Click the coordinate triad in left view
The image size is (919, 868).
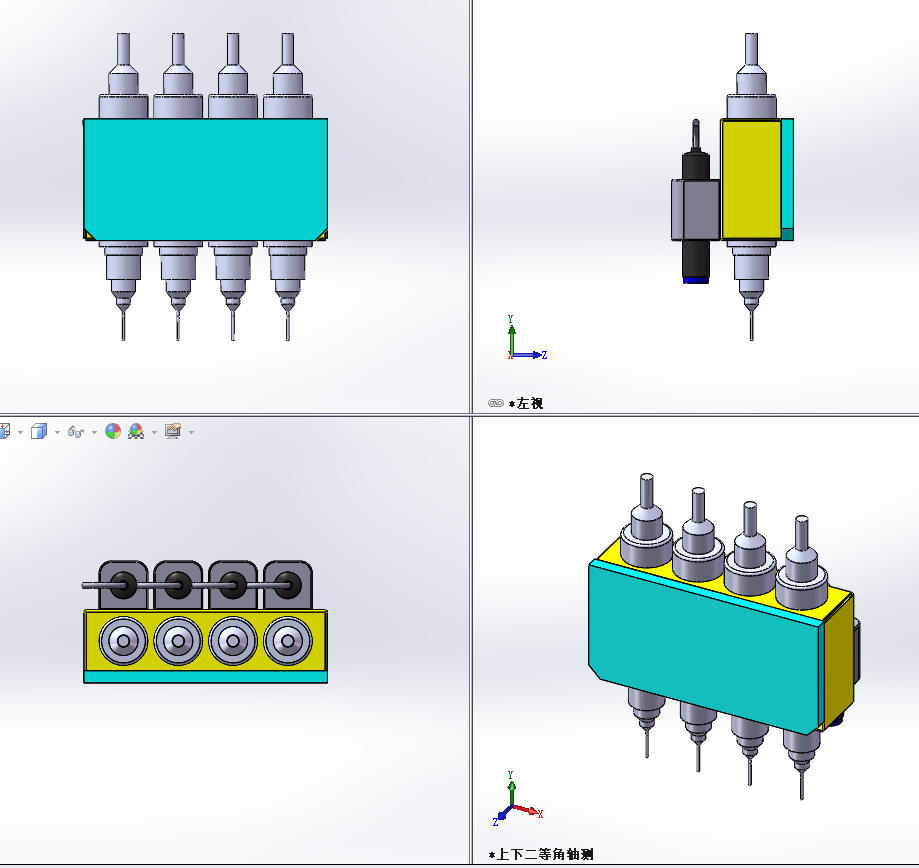click(527, 338)
